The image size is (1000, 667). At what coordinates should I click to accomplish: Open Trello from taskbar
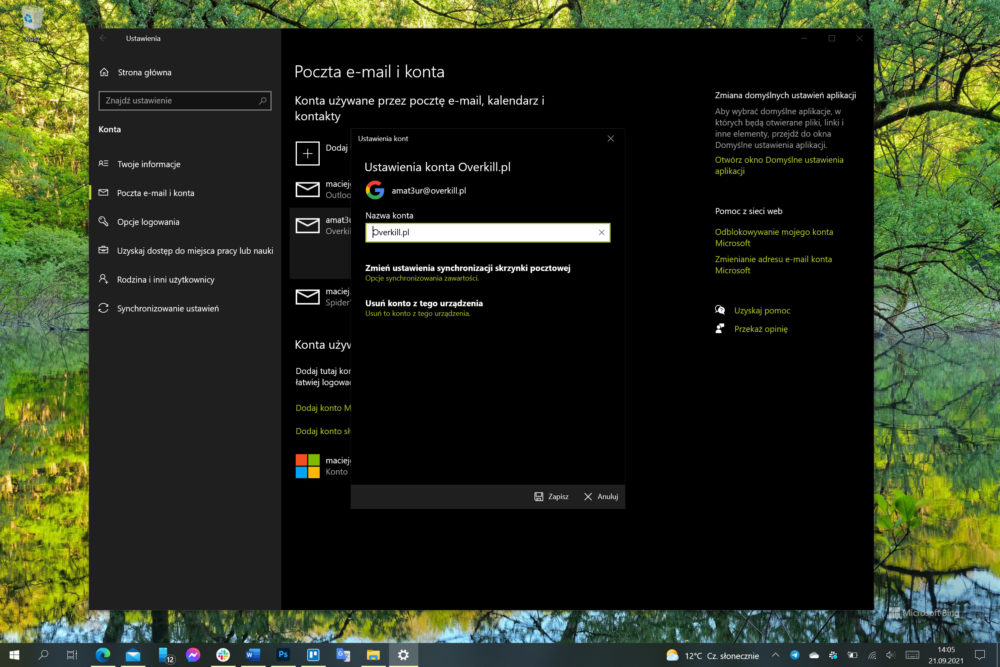click(x=312, y=655)
